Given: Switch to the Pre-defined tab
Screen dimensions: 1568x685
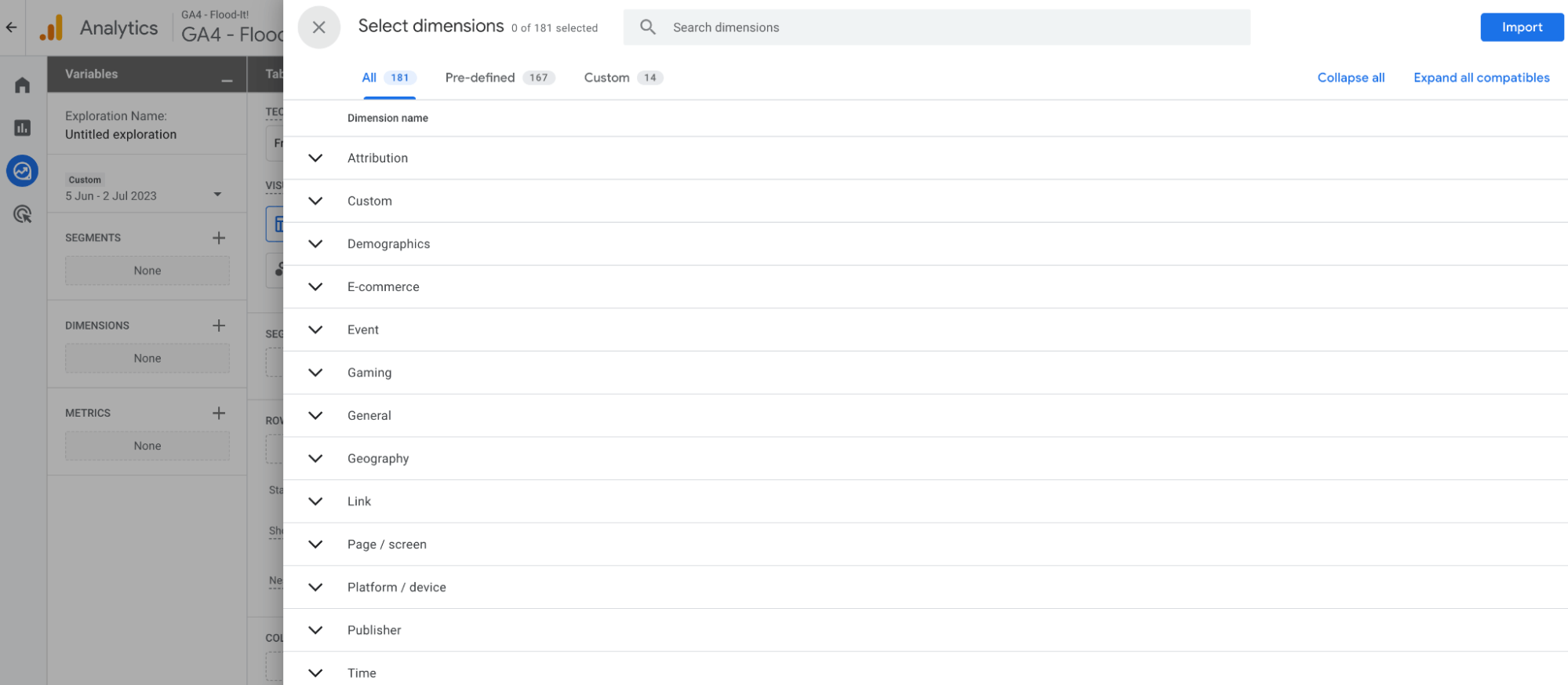Looking at the screenshot, I should coord(500,78).
